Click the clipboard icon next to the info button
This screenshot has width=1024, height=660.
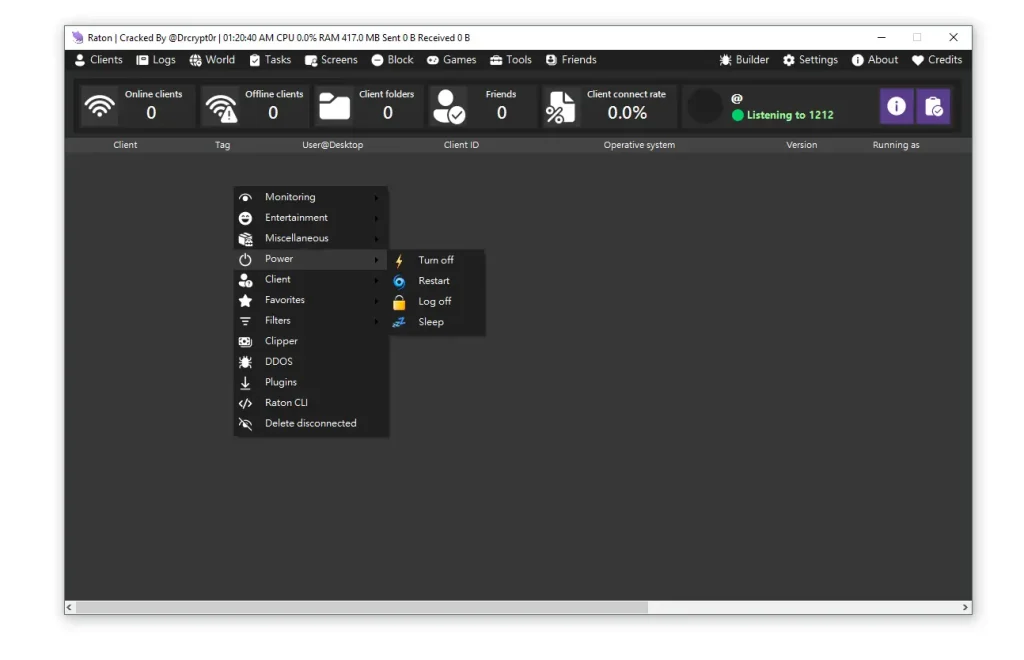coord(933,106)
